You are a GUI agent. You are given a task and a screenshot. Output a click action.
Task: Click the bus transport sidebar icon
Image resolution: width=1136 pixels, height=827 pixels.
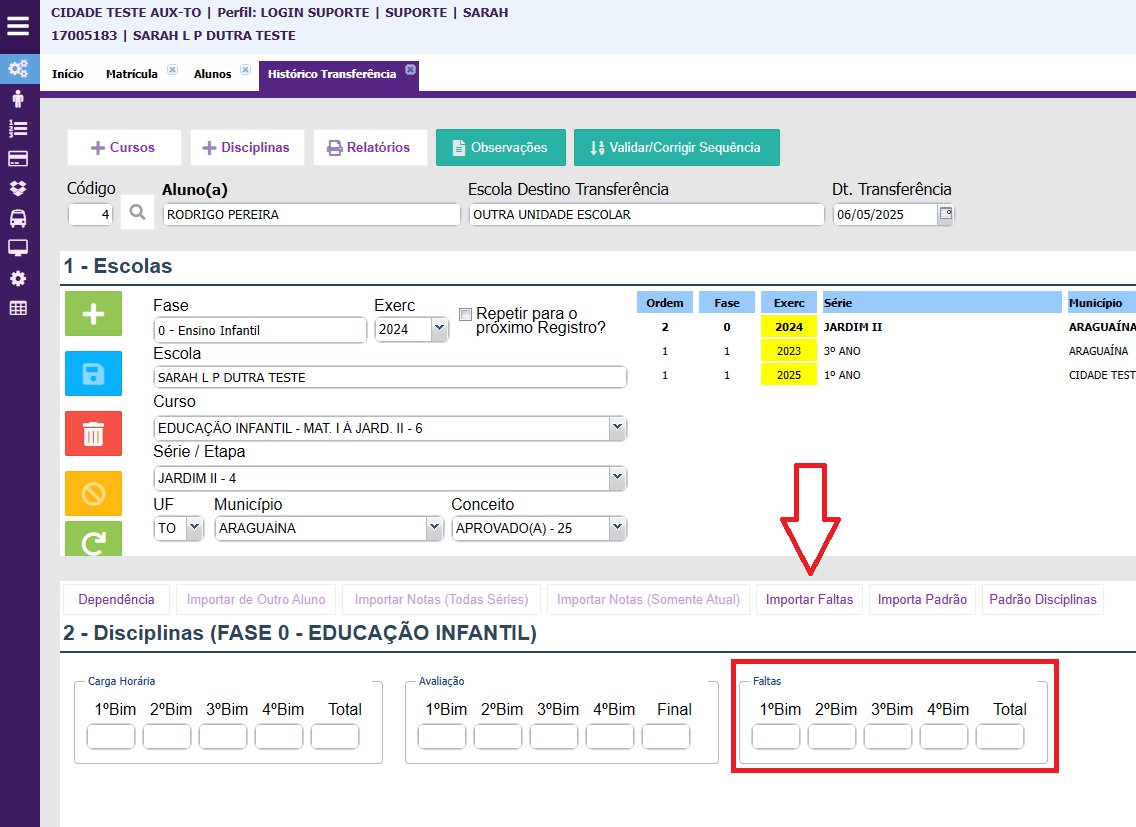18,218
